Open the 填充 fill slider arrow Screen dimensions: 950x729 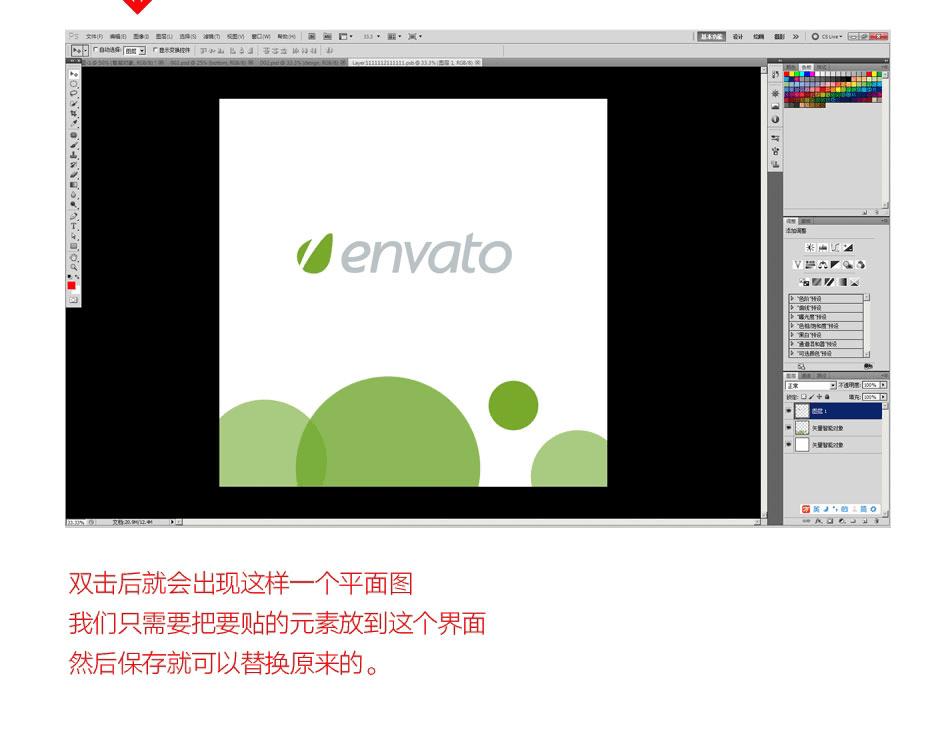[x=883, y=397]
